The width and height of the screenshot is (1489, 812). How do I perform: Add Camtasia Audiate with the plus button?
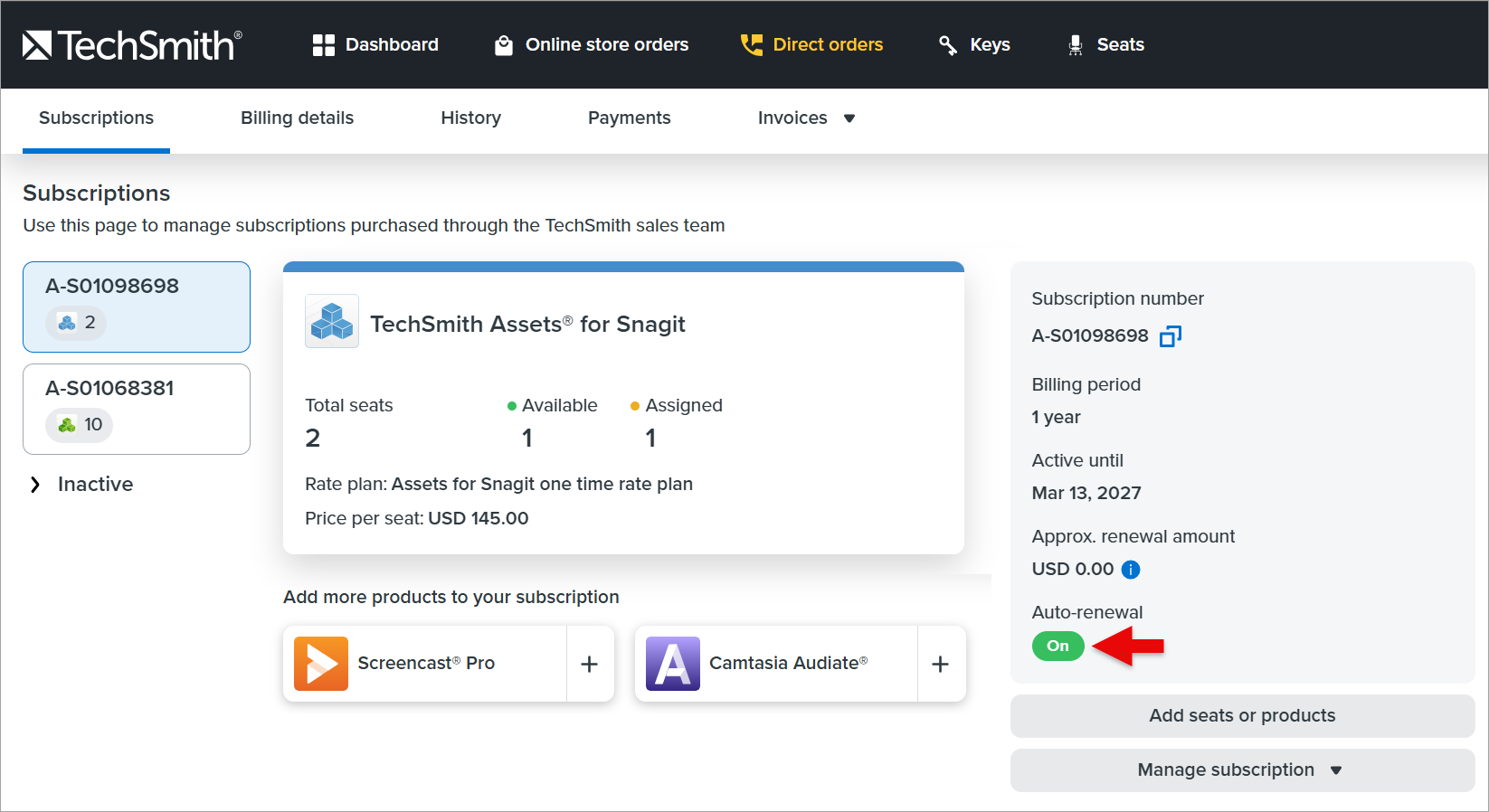[940, 664]
